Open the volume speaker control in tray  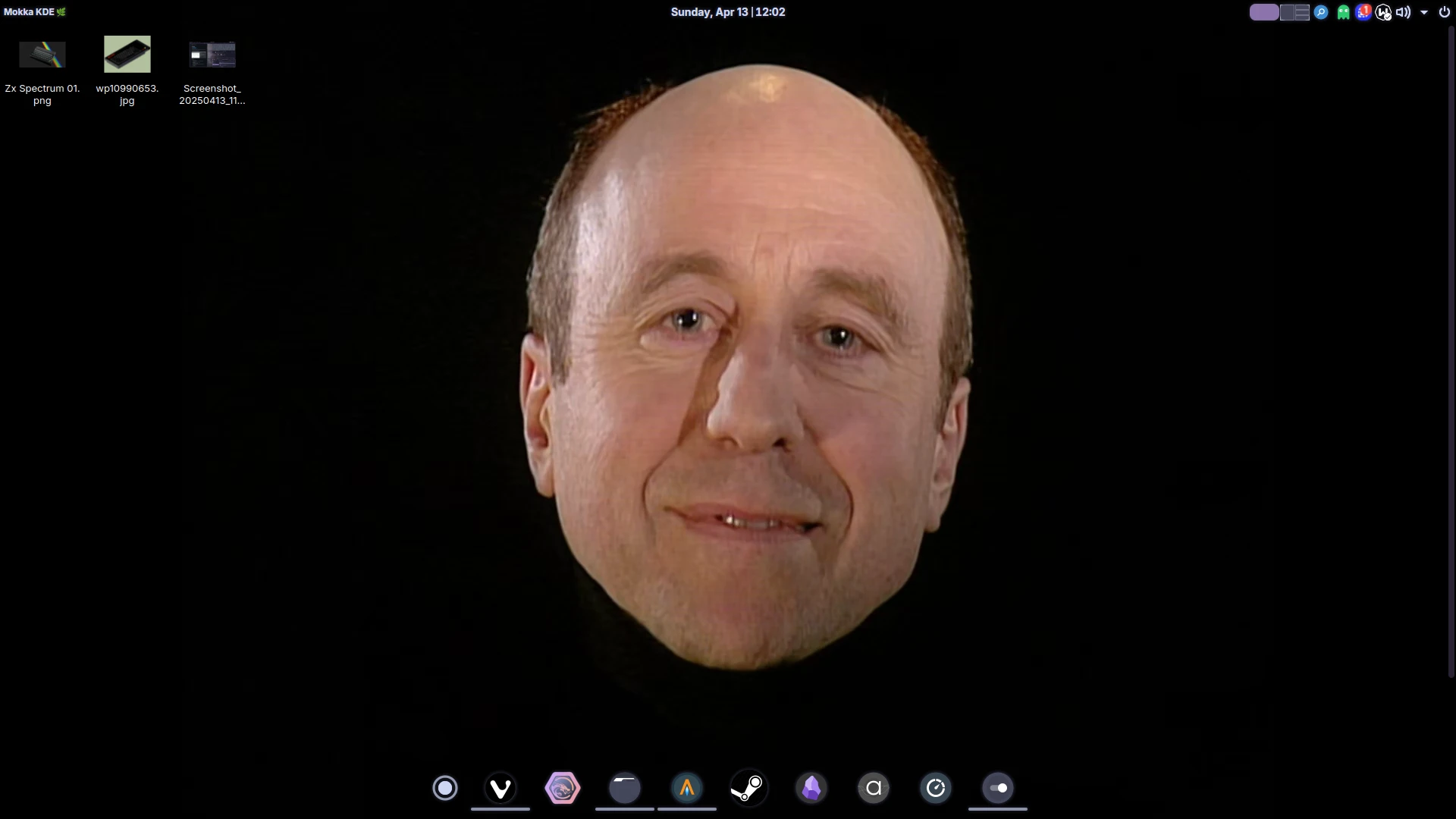1404,12
